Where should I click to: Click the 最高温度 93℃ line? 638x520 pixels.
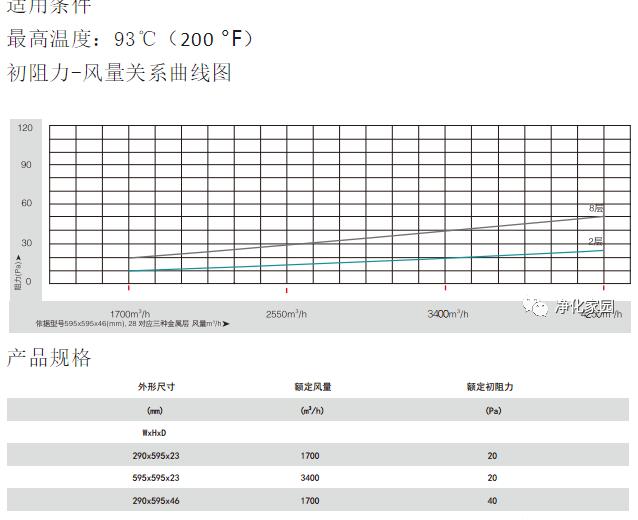pos(130,39)
